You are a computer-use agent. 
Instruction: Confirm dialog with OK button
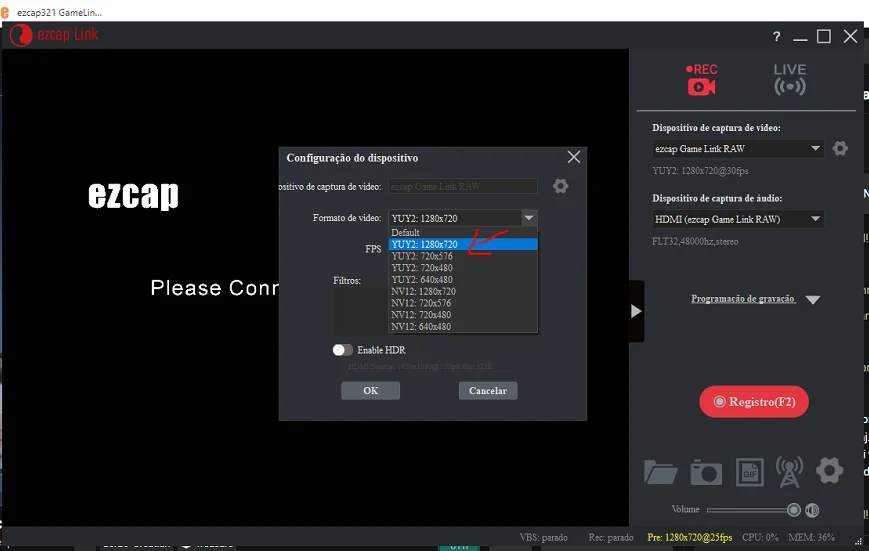click(x=370, y=391)
